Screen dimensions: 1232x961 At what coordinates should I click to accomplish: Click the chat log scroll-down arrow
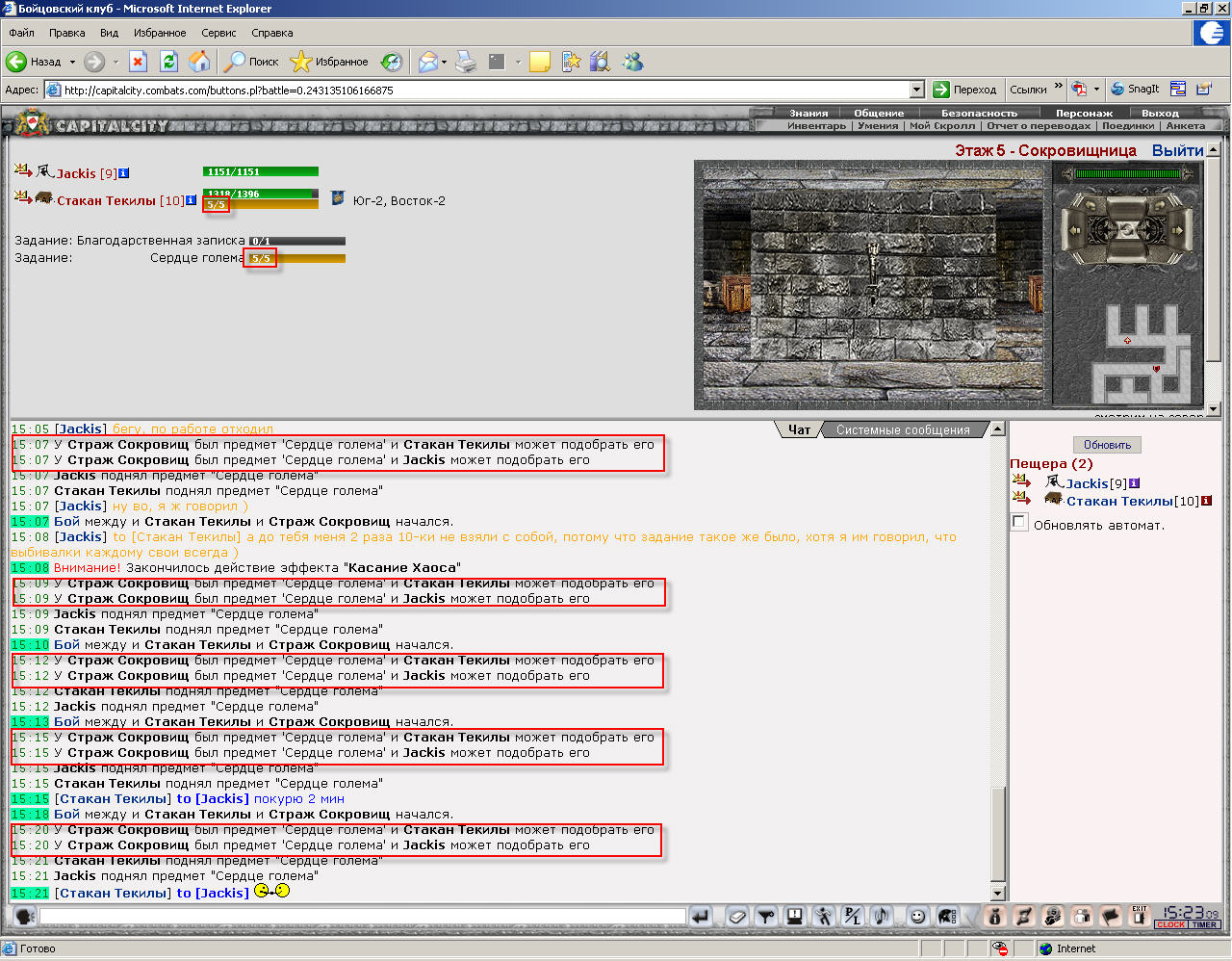(x=998, y=893)
